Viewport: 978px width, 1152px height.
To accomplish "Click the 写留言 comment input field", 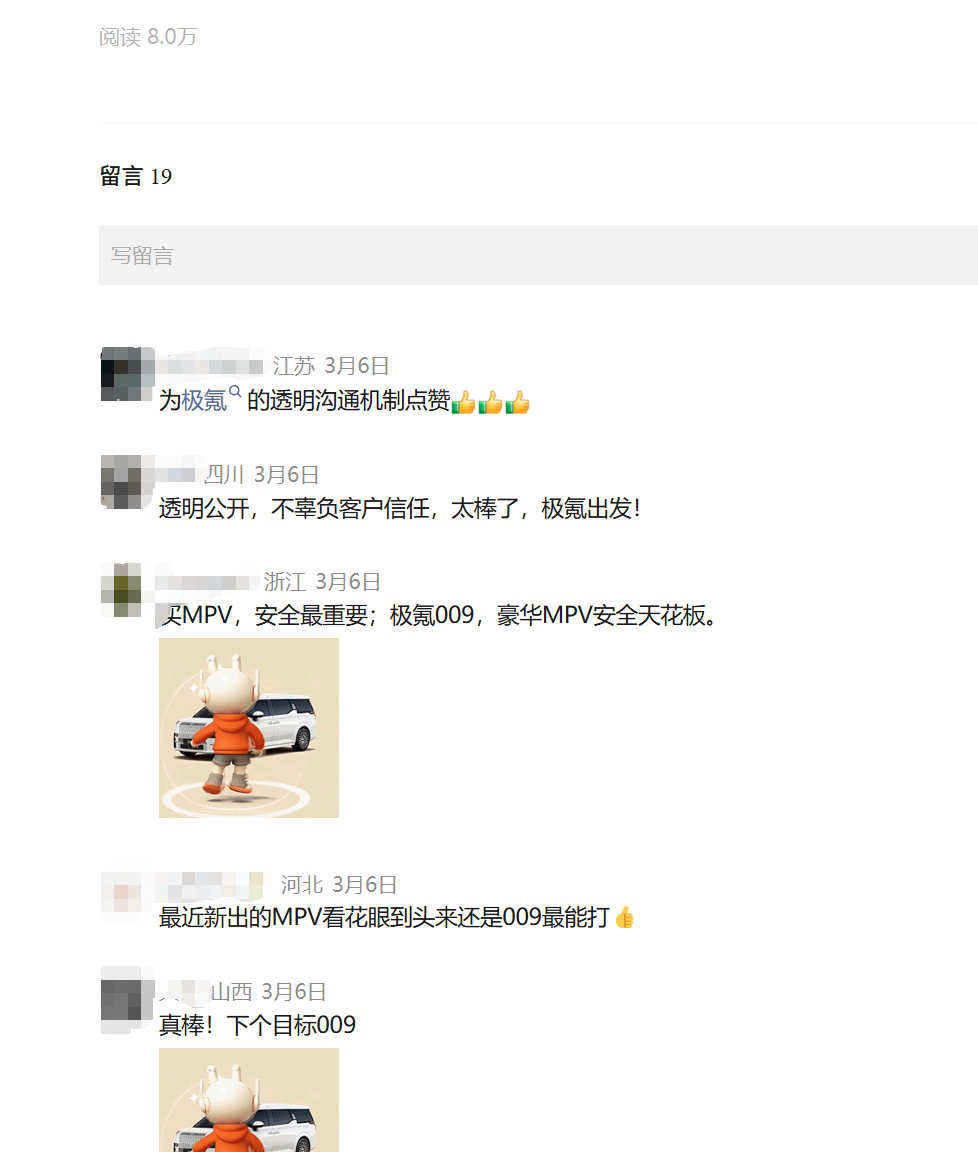I will tap(538, 255).
